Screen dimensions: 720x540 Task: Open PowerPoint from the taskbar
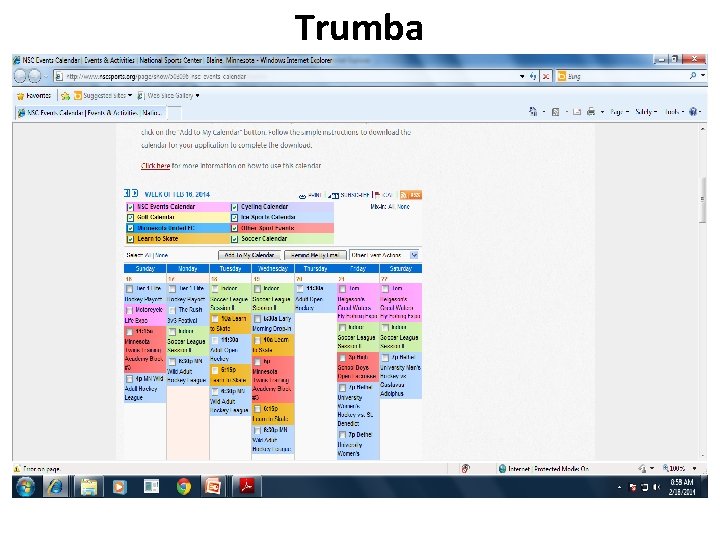pos(213,486)
